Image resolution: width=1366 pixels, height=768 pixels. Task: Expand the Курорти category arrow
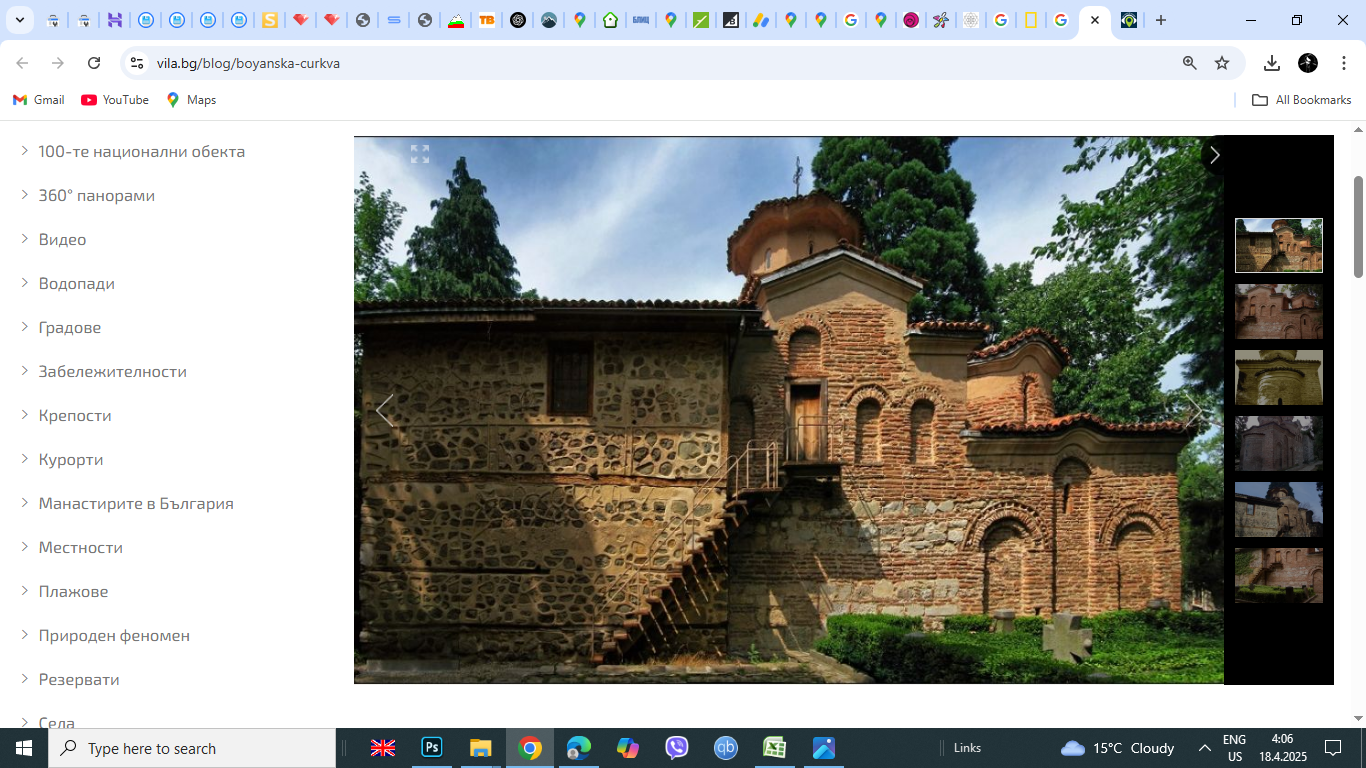coord(25,459)
